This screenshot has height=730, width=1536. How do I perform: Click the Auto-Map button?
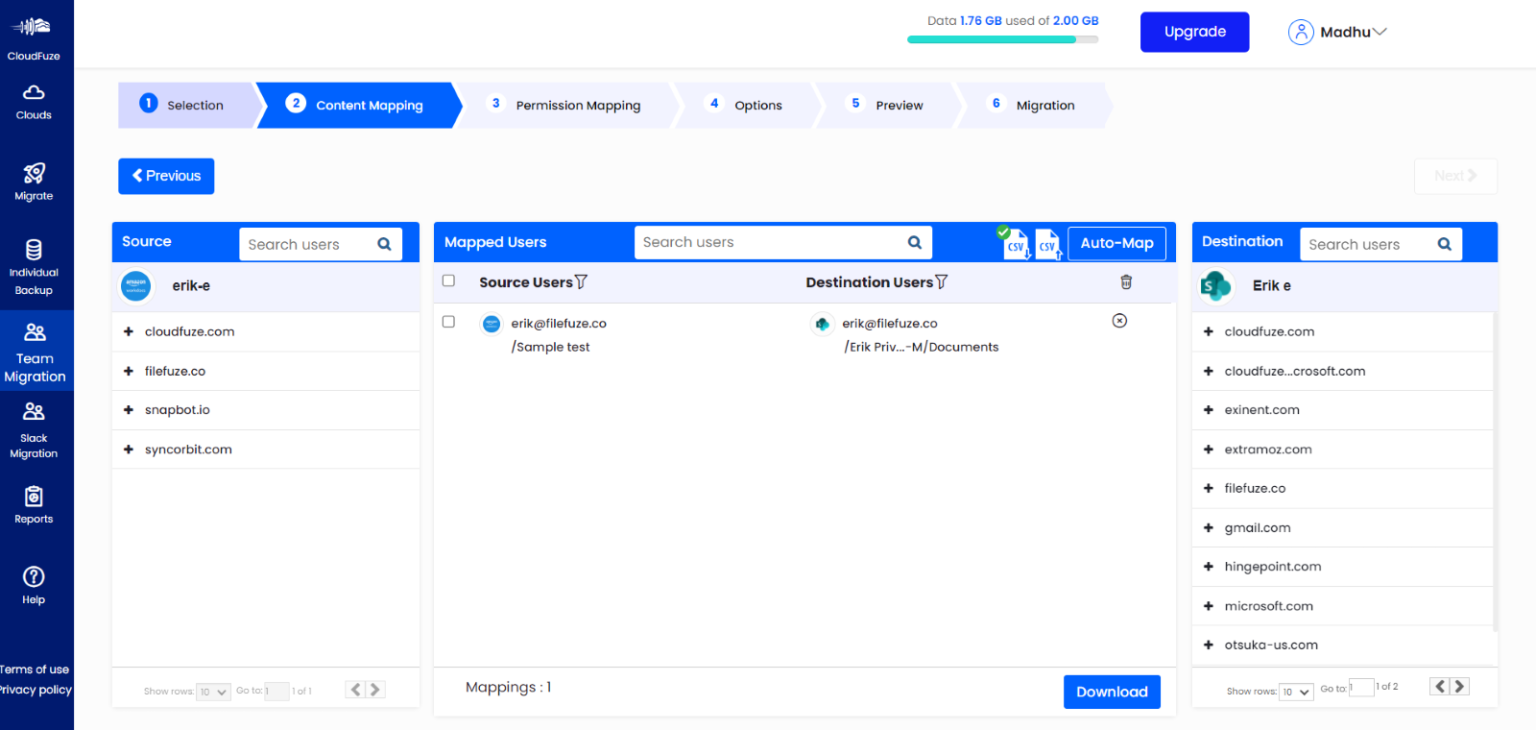pyautogui.click(x=1117, y=242)
